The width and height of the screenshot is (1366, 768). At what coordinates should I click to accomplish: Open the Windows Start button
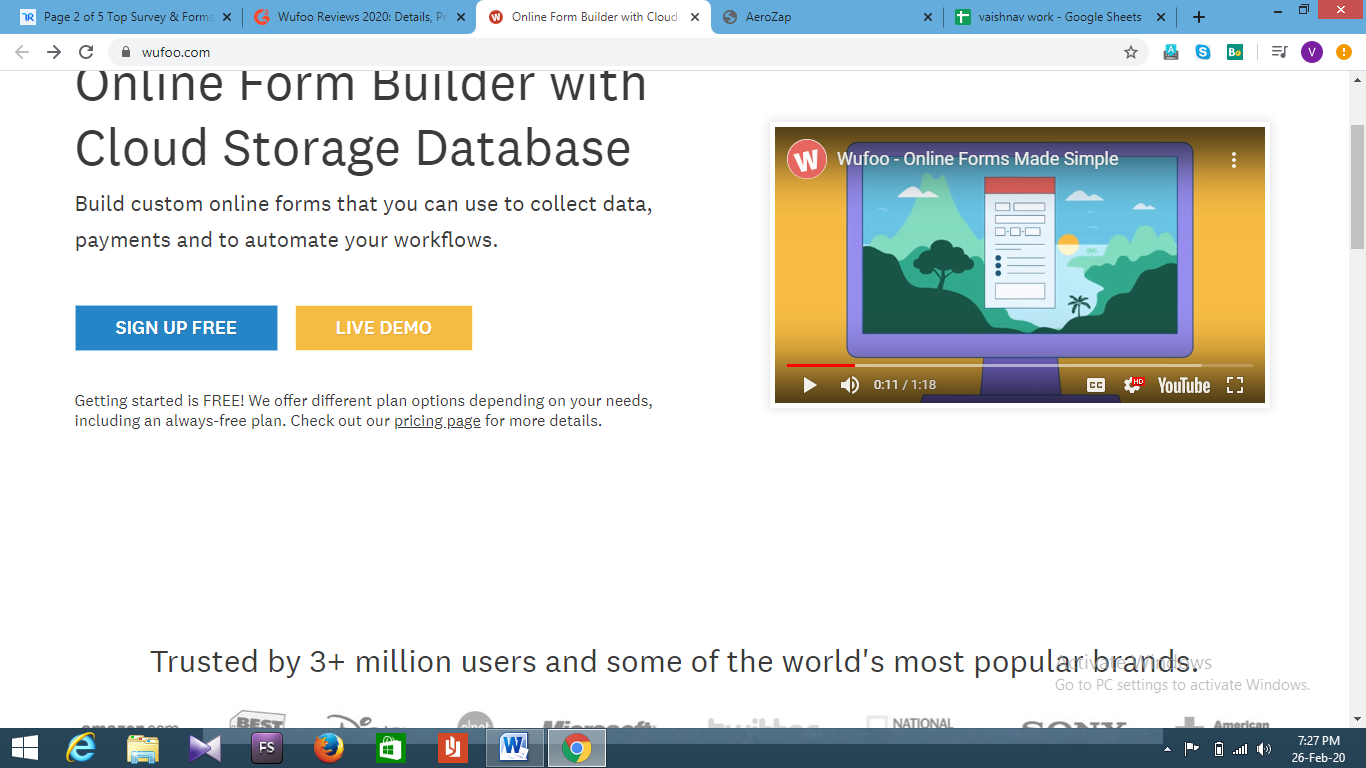[x=24, y=748]
